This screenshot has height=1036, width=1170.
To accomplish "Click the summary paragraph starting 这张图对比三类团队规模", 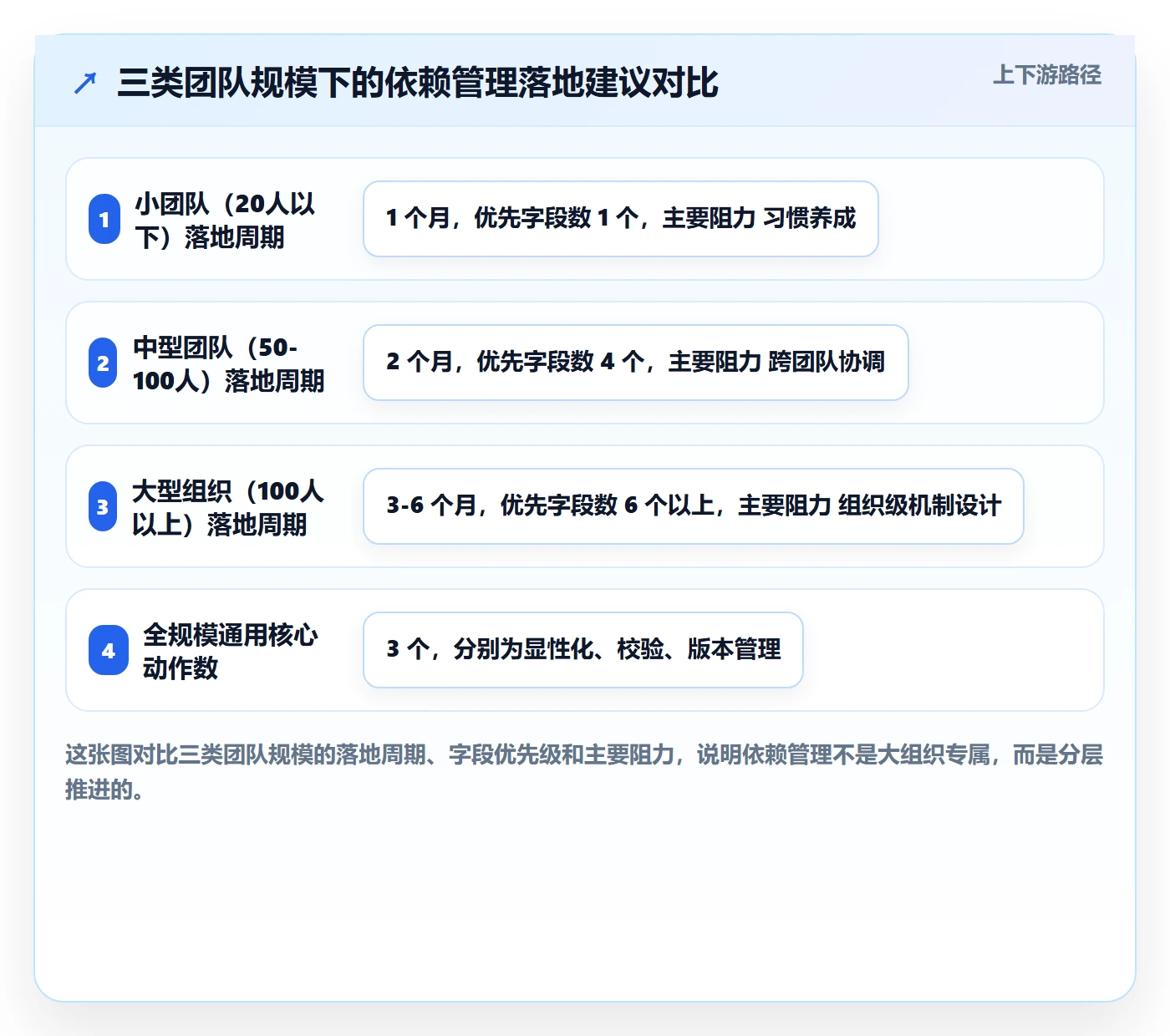I will (584, 772).
